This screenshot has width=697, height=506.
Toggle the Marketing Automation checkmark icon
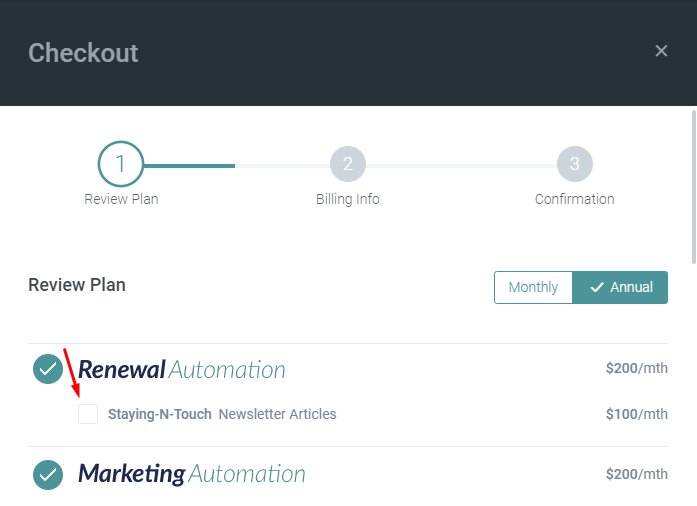48,474
